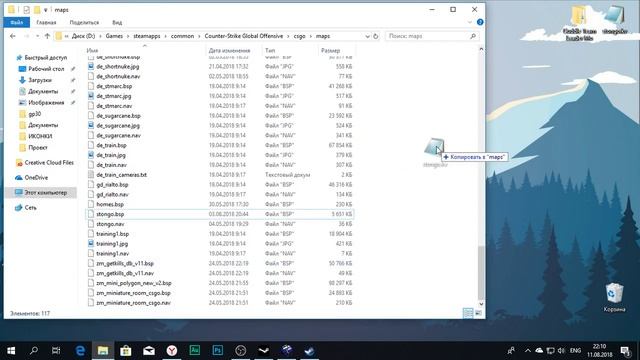Select Изображения in sidebar
The width and height of the screenshot is (640, 360).
pos(46,103)
